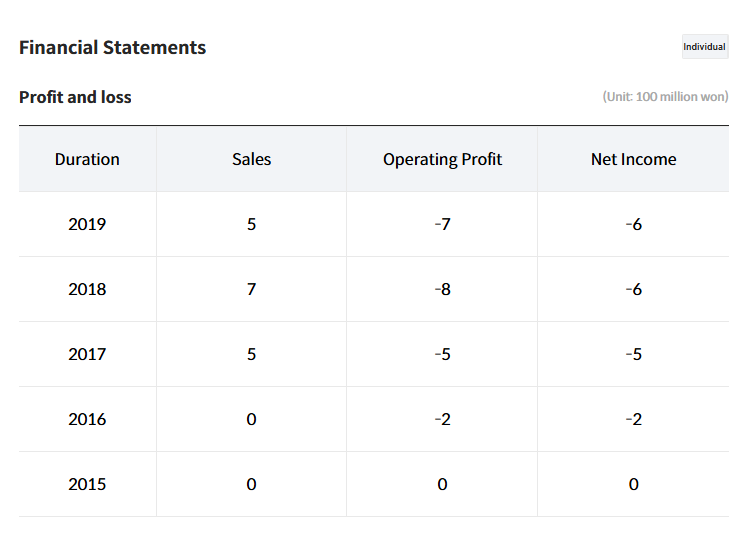Select the 2015 duration row cell
The image size is (747, 537).
pyautogui.click(x=87, y=484)
